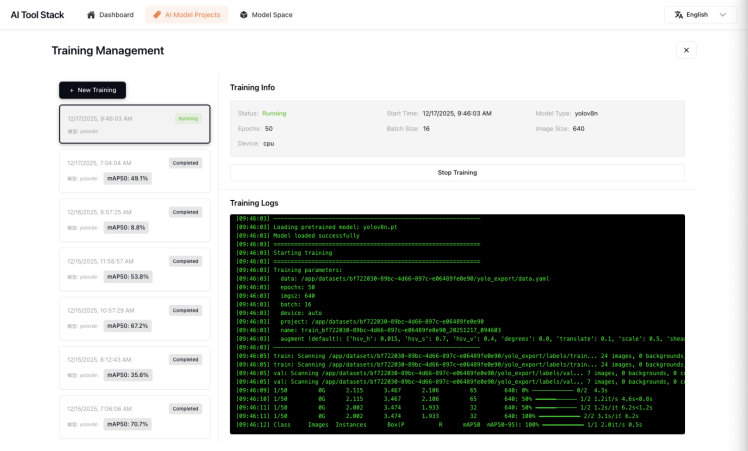Click the Model Space cube icon
This screenshot has height=451, width=748.
tap(244, 15)
